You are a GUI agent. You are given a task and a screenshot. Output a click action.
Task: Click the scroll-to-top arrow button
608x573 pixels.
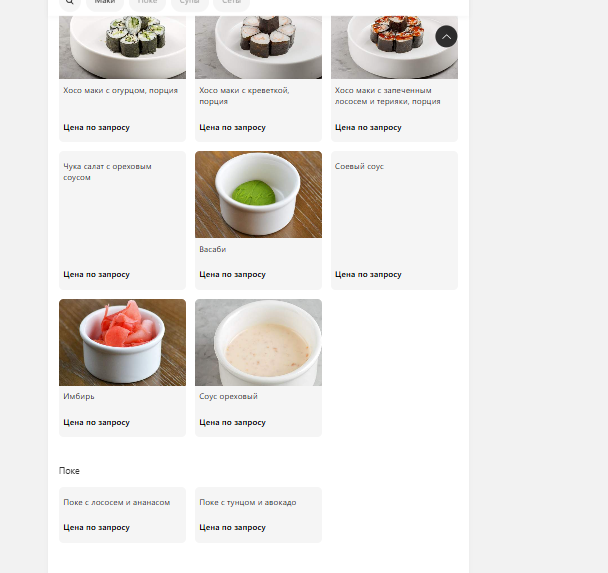coord(446,36)
